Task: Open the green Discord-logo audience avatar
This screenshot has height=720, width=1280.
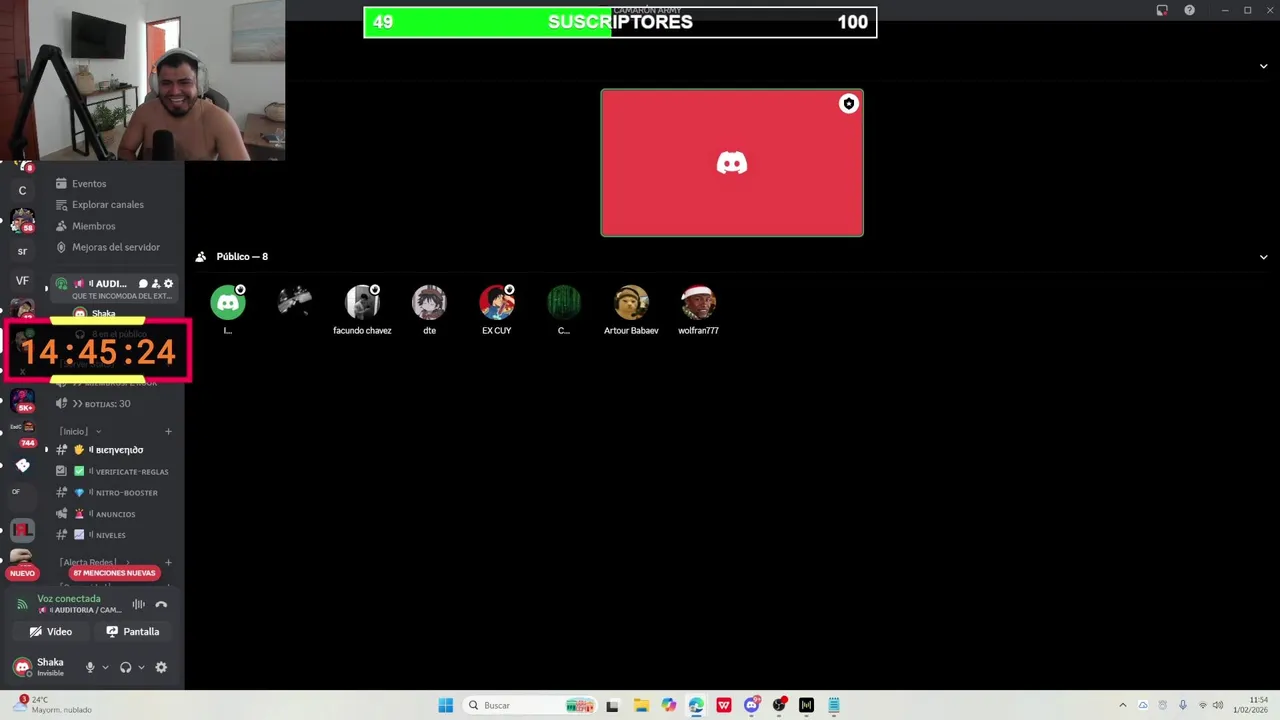Action: pyautogui.click(x=228, y=302)
